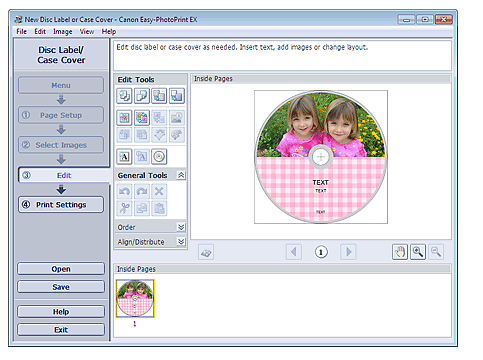Select step 3 Edit tab
Screen dimensions: 483x360
(64, 175)
